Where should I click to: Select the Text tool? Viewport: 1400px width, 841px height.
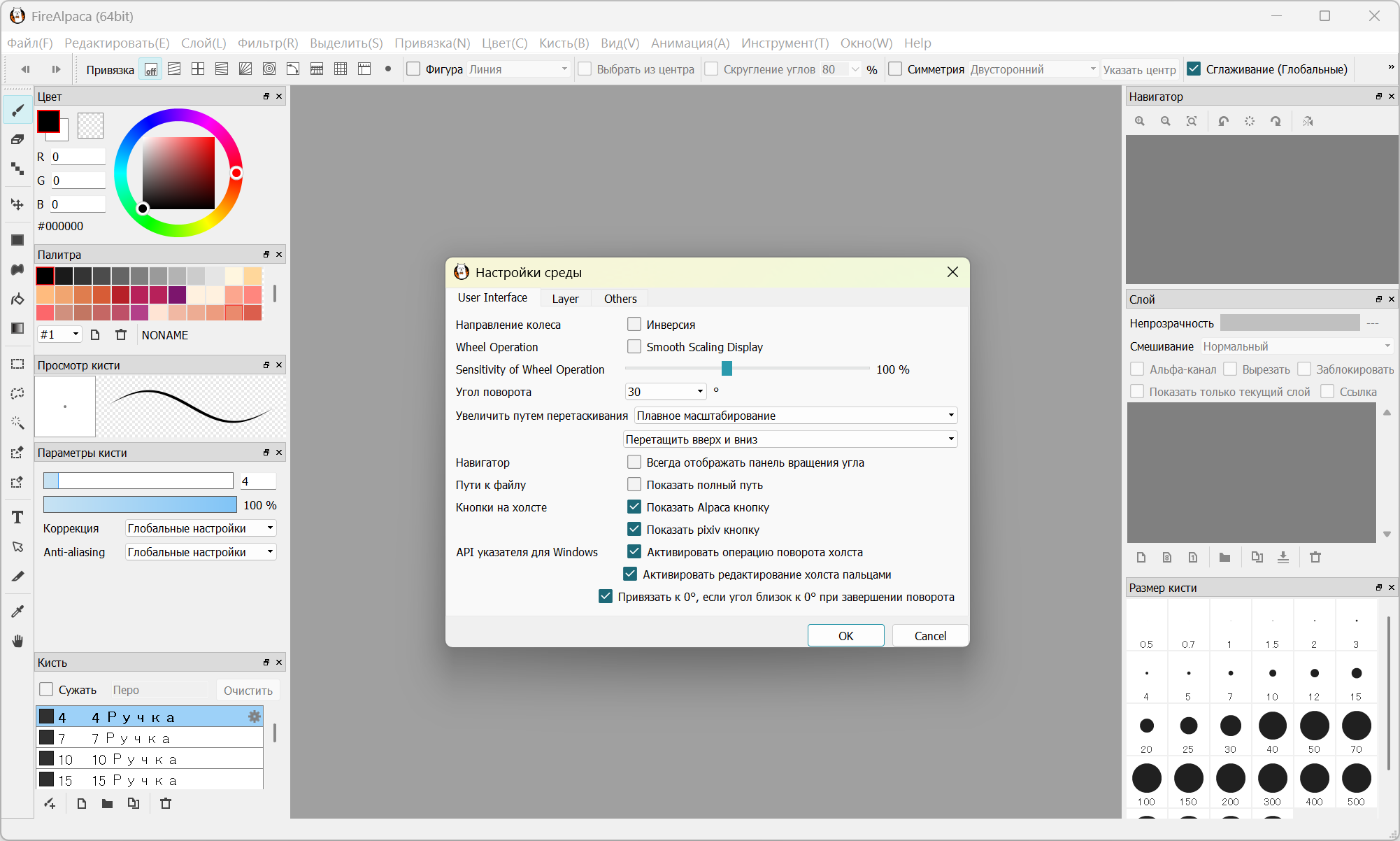17,517
